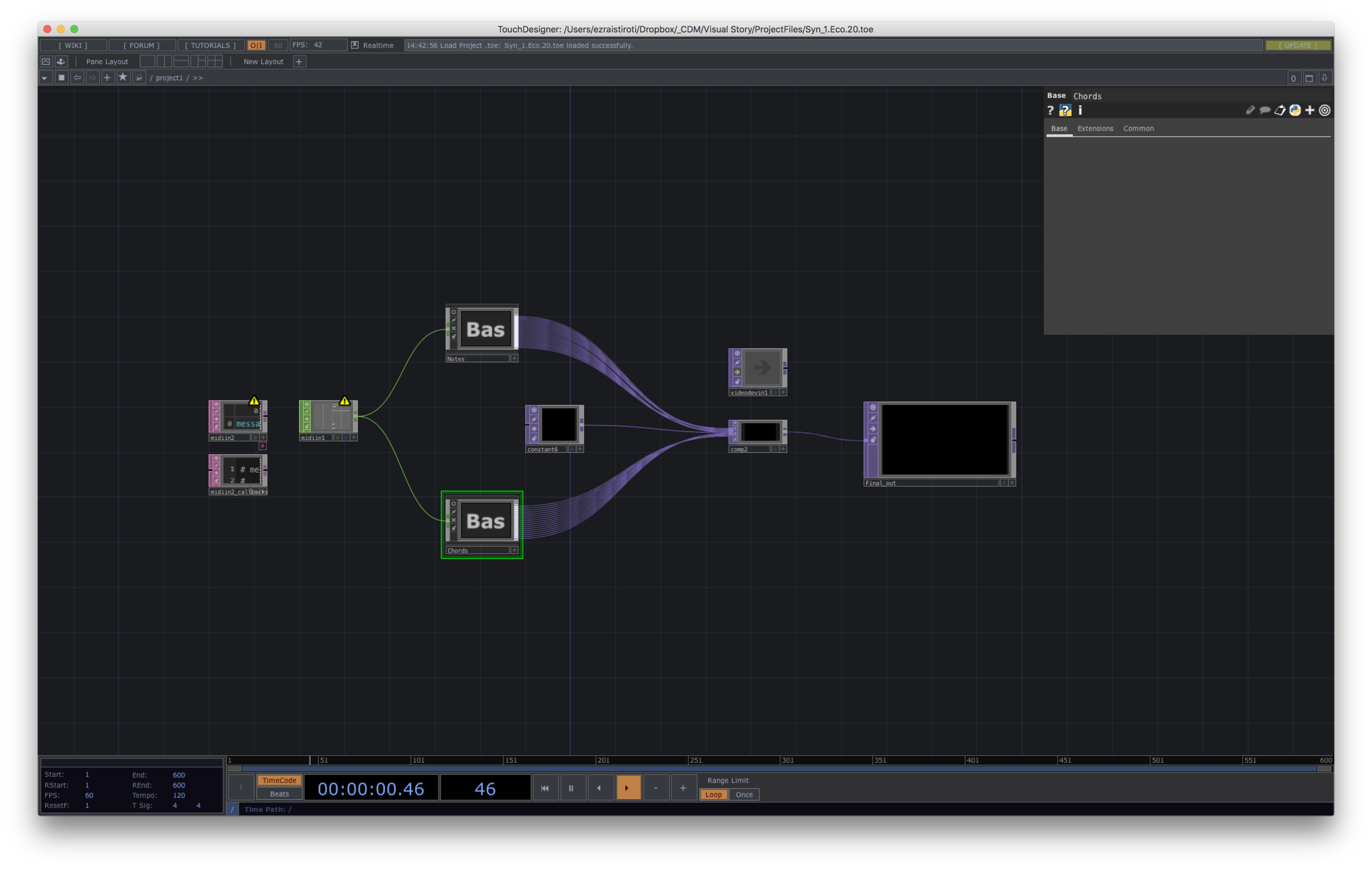The width and height of the screenshot is (1372, 870).
Task: Click the target icon in parameter panel
Action: (x=1325, y=110)
